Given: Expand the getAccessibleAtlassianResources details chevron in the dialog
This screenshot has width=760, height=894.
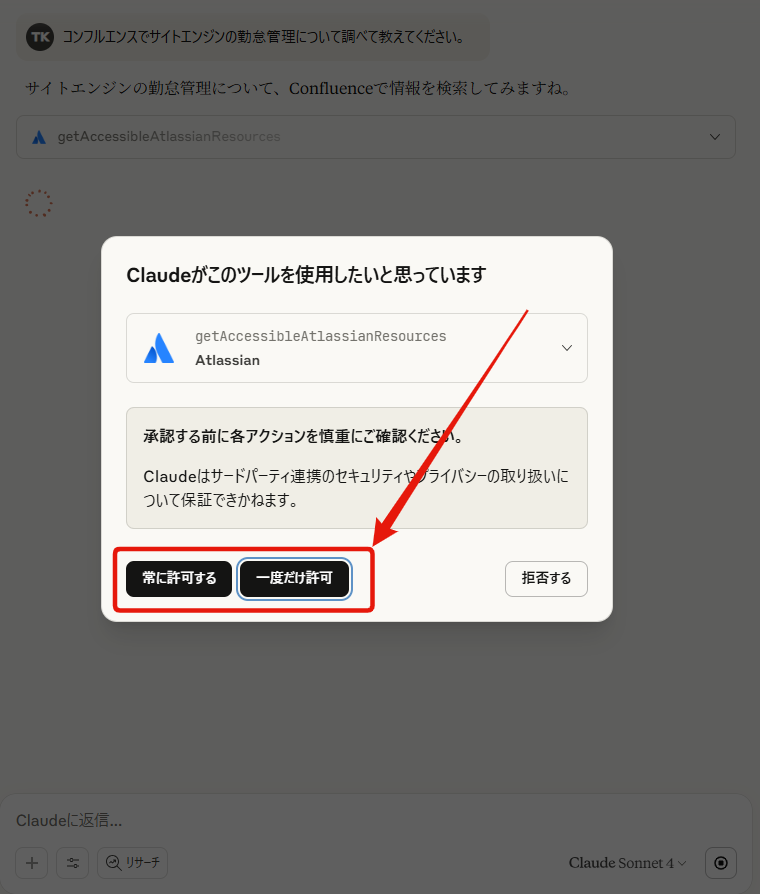Looking at the screenshot, I should tap(567, 348).
